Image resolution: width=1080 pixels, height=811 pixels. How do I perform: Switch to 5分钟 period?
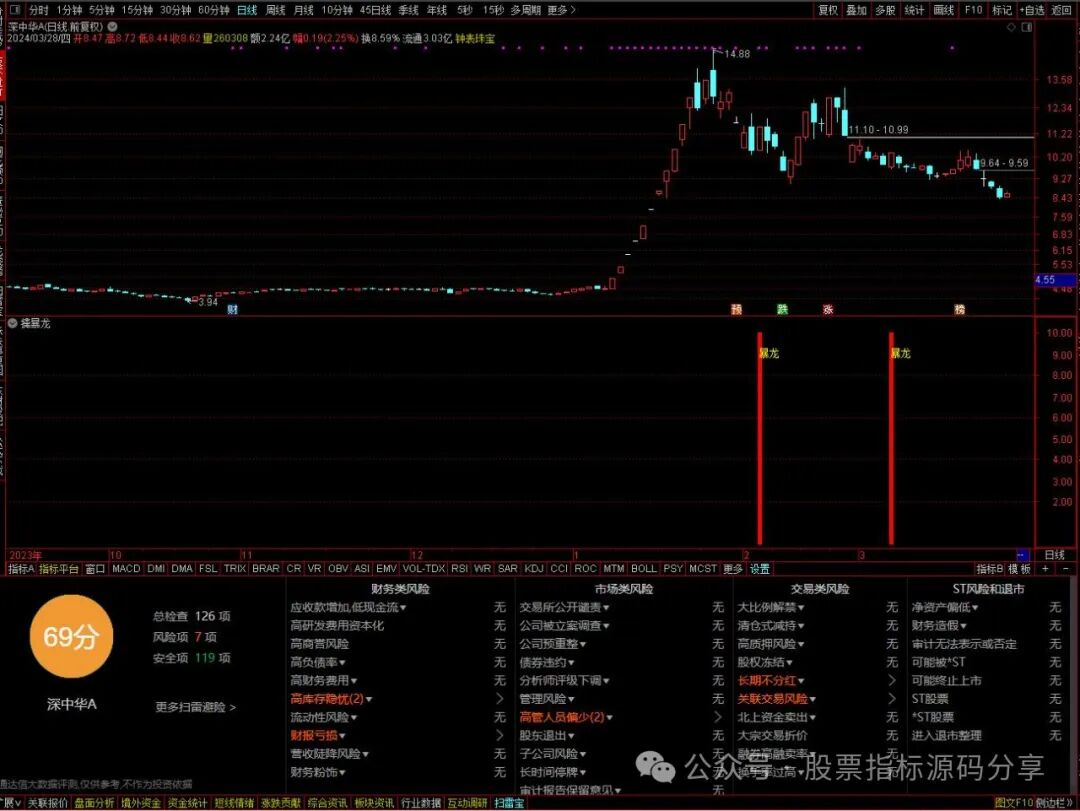(x=101, y=10)
